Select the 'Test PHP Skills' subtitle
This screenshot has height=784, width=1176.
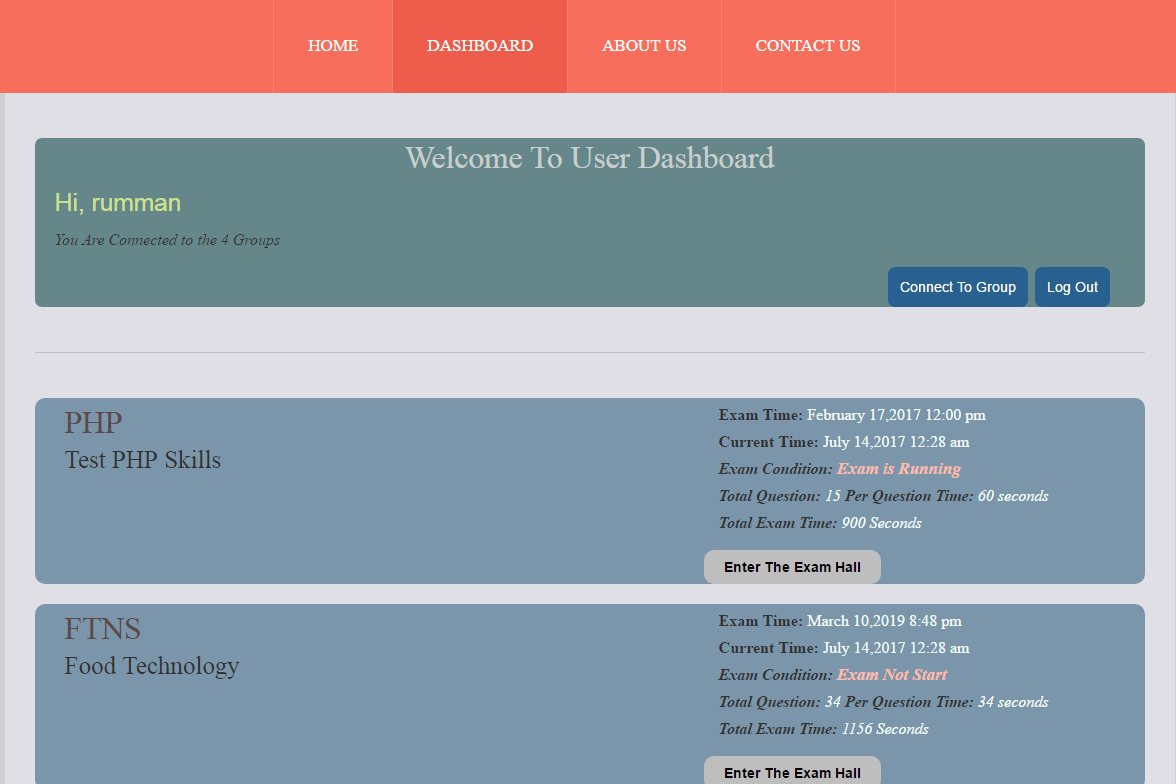click(x=143, y=460)
